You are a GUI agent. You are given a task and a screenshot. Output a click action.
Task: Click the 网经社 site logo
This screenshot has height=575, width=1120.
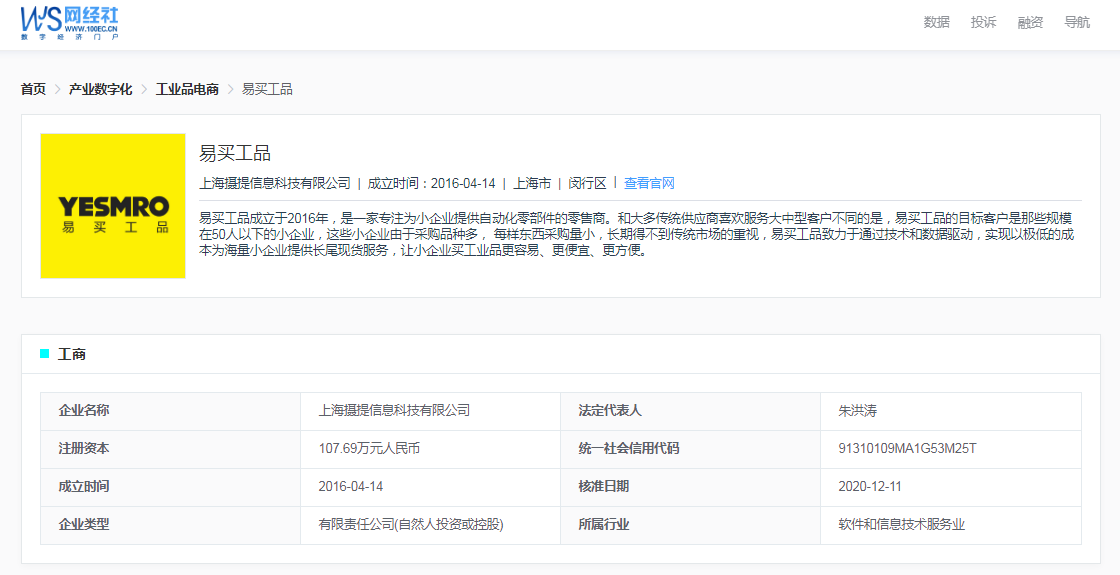pos(69,22)
